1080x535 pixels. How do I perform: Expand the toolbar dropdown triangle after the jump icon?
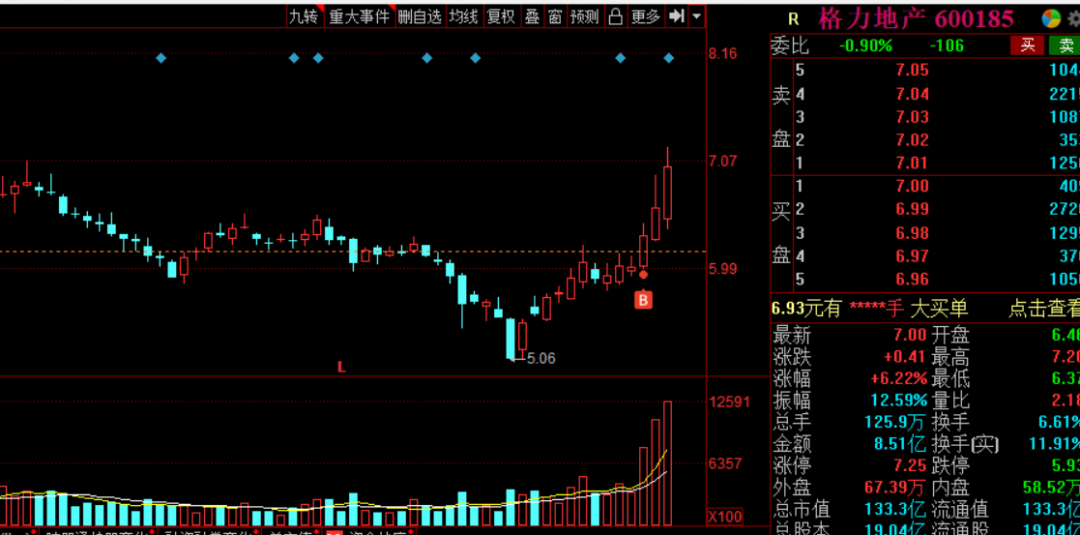[x=697, y=16]
